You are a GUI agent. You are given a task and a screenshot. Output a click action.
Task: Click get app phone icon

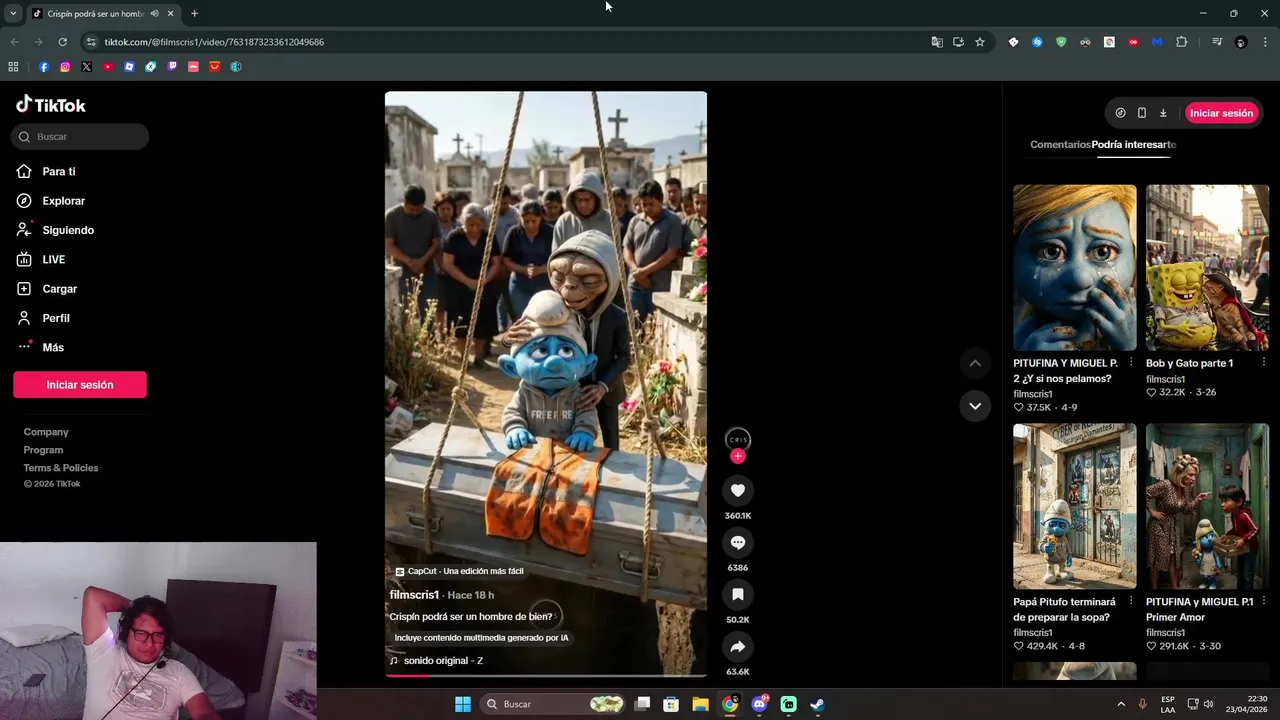[x=1142, y=113]
